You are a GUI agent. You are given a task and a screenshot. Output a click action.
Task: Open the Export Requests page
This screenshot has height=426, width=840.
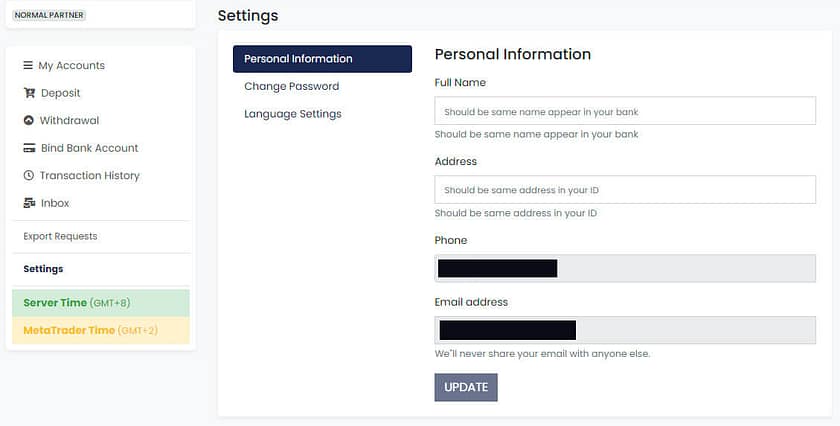click(x=60, y=237)
